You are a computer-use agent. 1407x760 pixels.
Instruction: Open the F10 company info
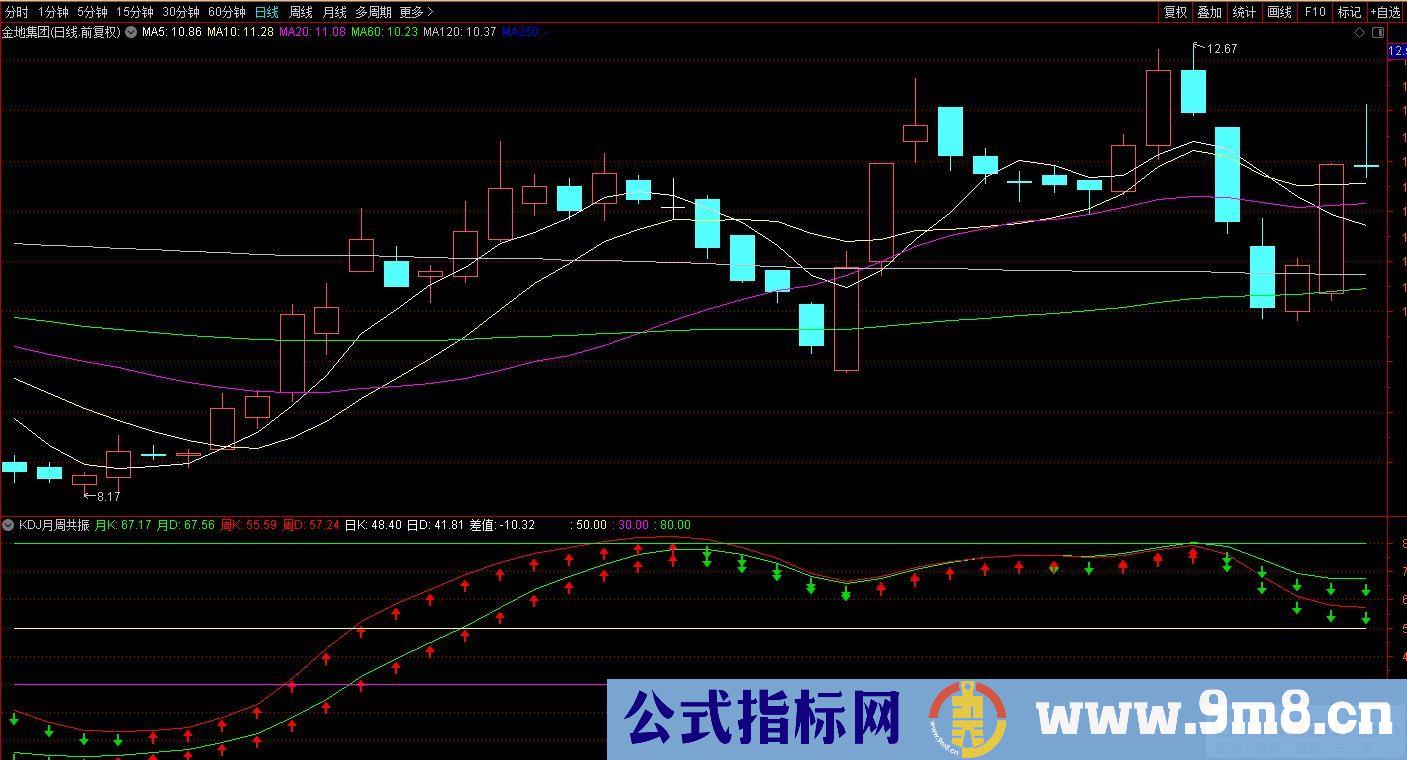point(1315,12)
